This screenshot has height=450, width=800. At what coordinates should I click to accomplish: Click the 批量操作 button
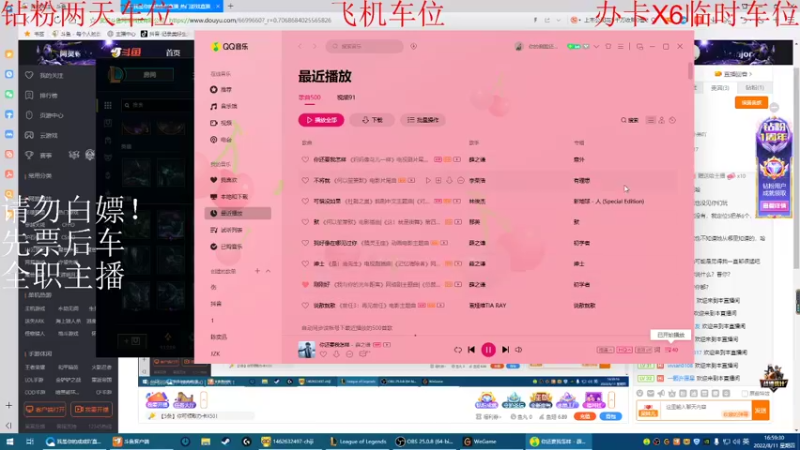pos(423,120)
